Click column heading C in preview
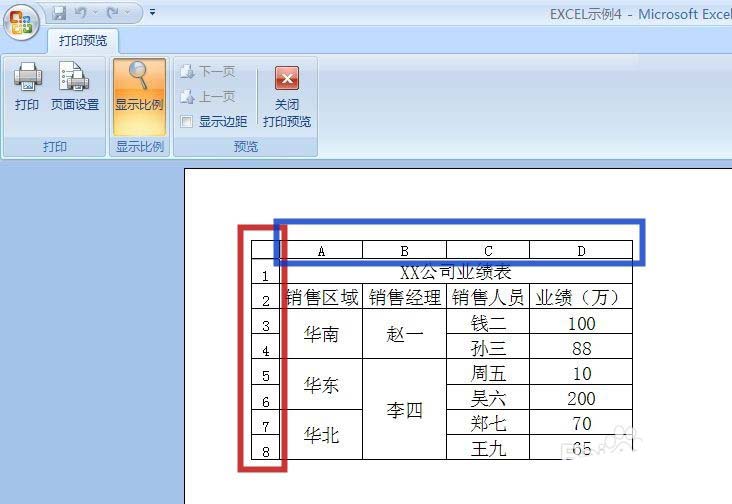 [488, 251]
